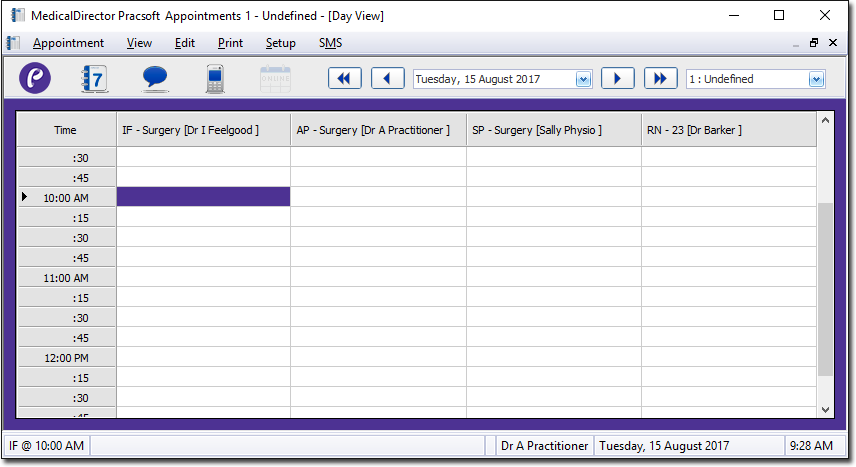Open the Appointment menu

coord(68,43)
